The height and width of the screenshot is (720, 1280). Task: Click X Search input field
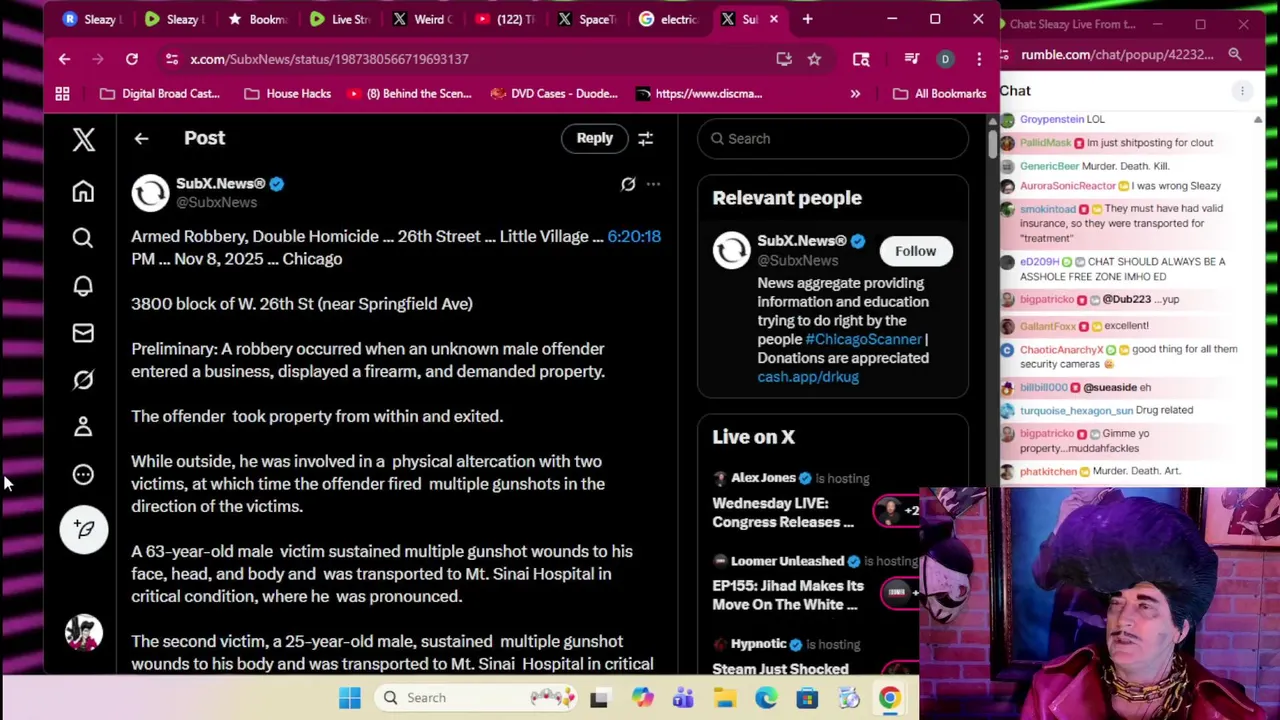pyautogui.click(x=833, y=139)
